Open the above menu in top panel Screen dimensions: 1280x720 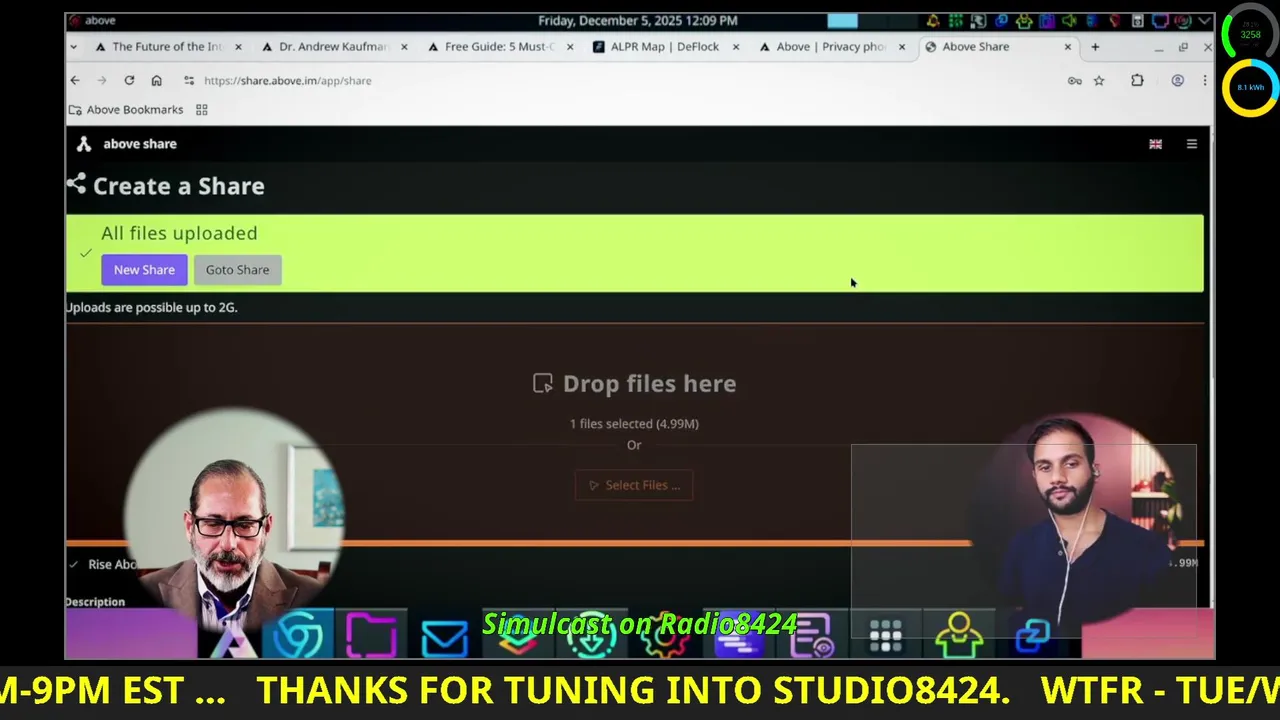click(92, 21)
